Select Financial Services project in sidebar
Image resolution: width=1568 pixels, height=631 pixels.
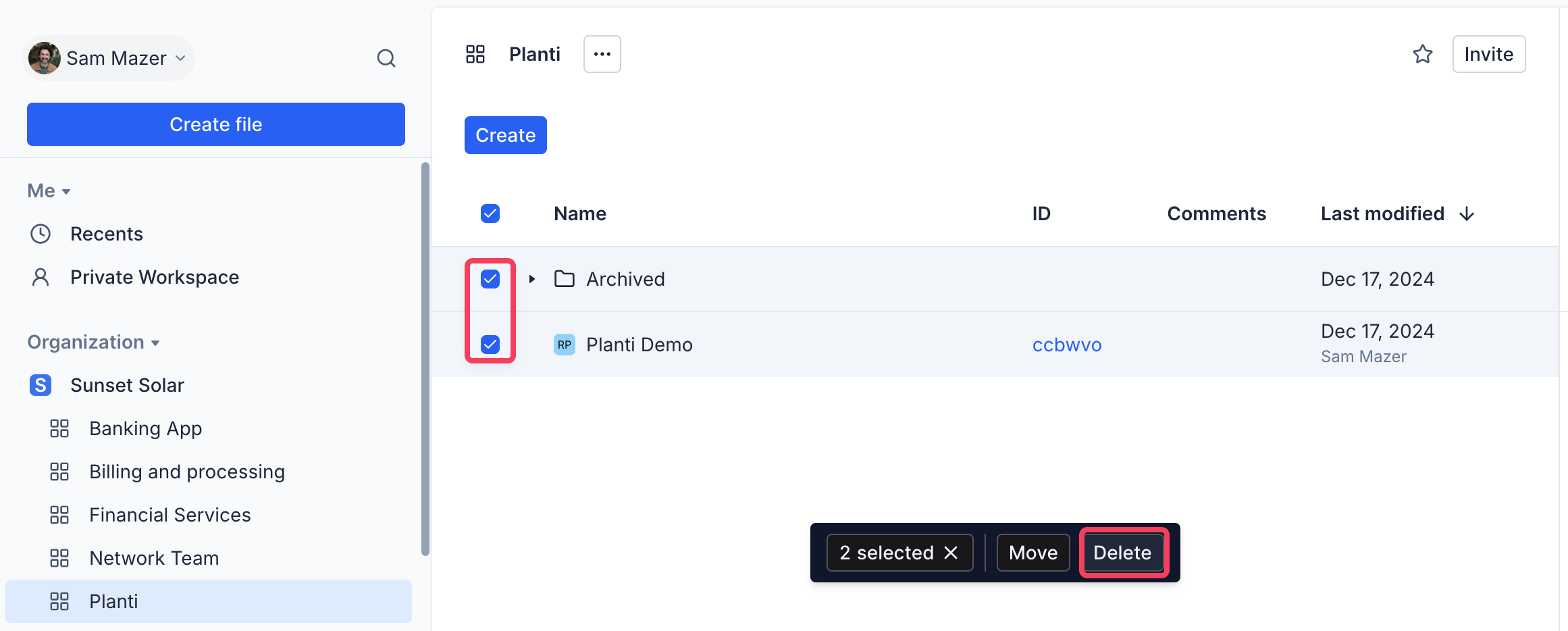(x=169, y=515)
